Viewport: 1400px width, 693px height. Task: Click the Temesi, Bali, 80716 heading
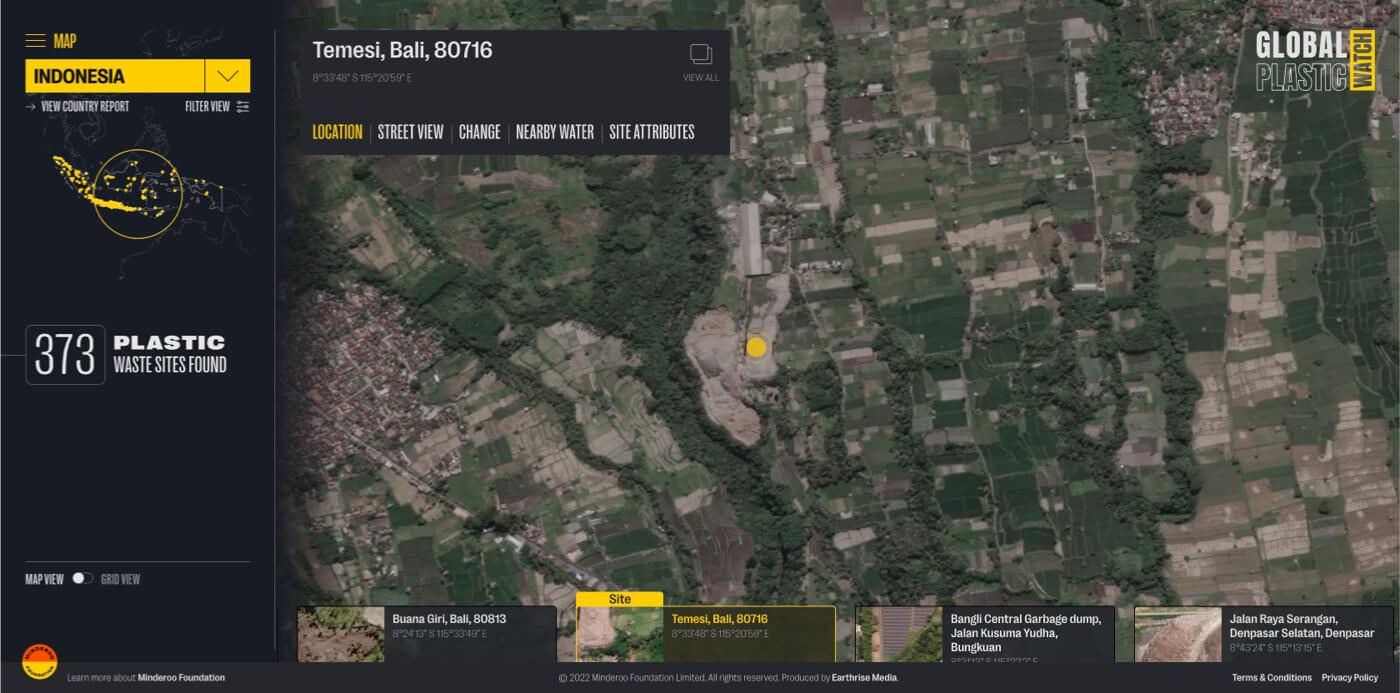click(x=402, y=50)
